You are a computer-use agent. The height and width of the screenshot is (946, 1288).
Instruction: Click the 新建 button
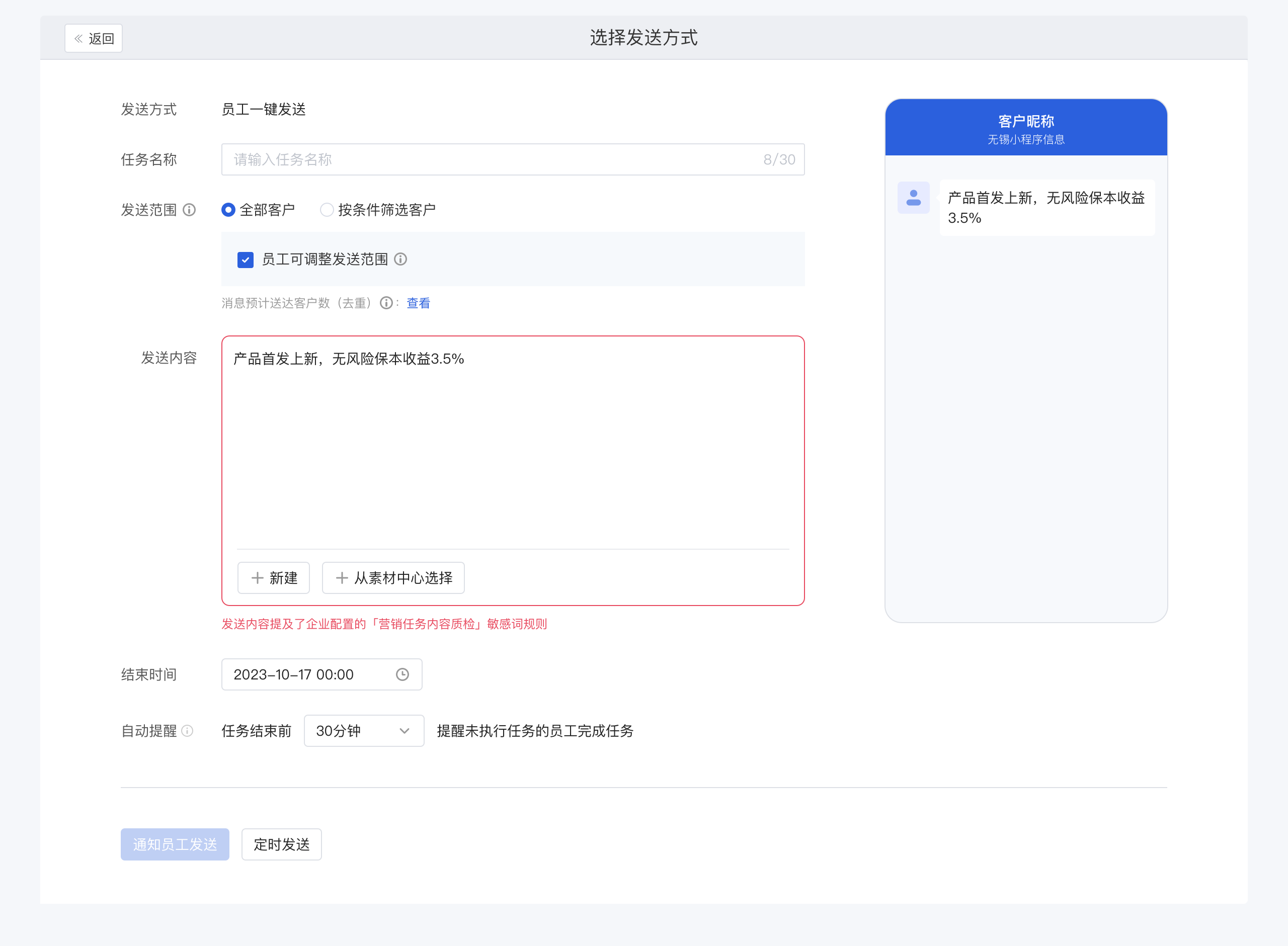(x=274, y=578)
